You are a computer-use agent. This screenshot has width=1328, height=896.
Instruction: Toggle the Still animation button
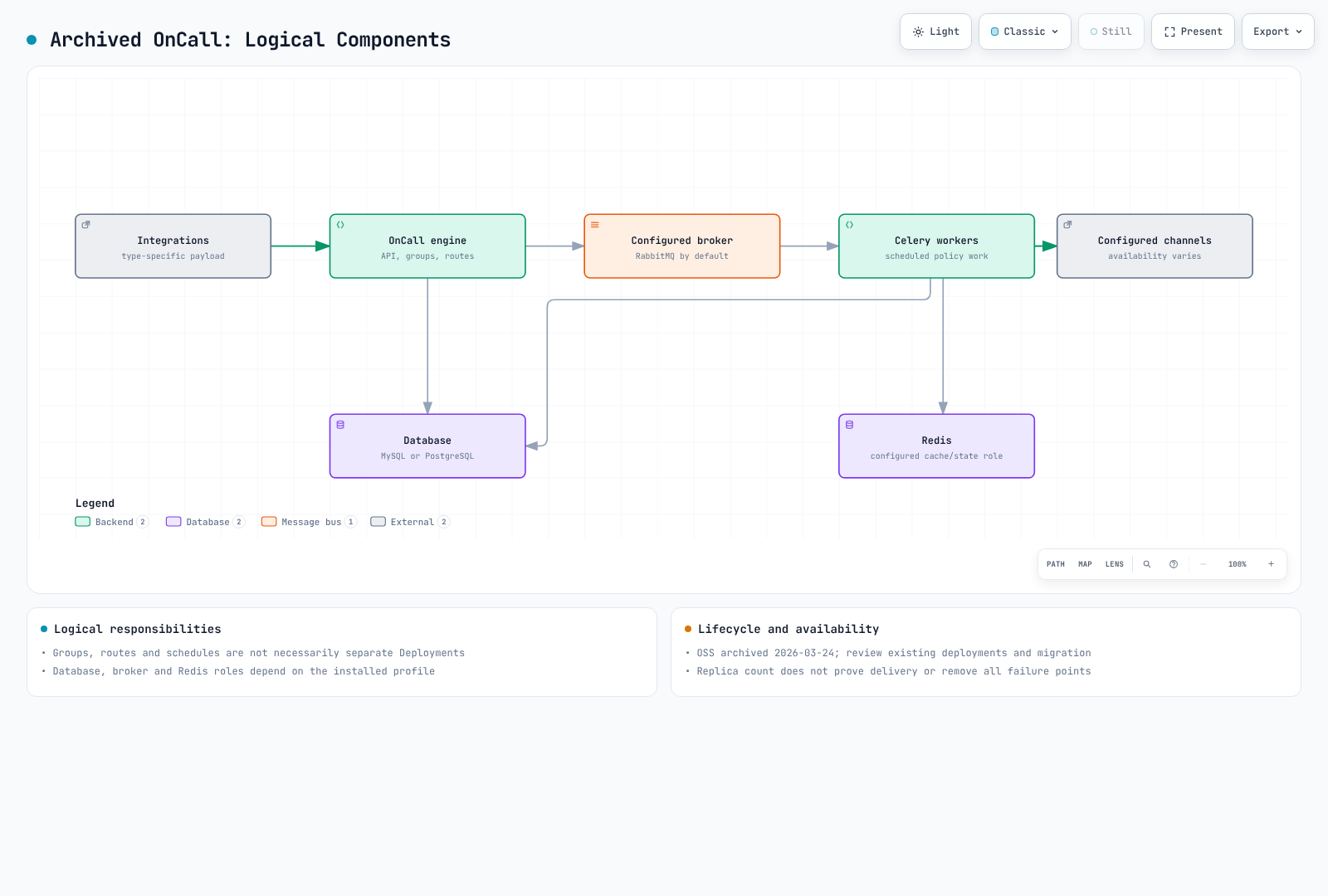click(x=1111, y=32)
